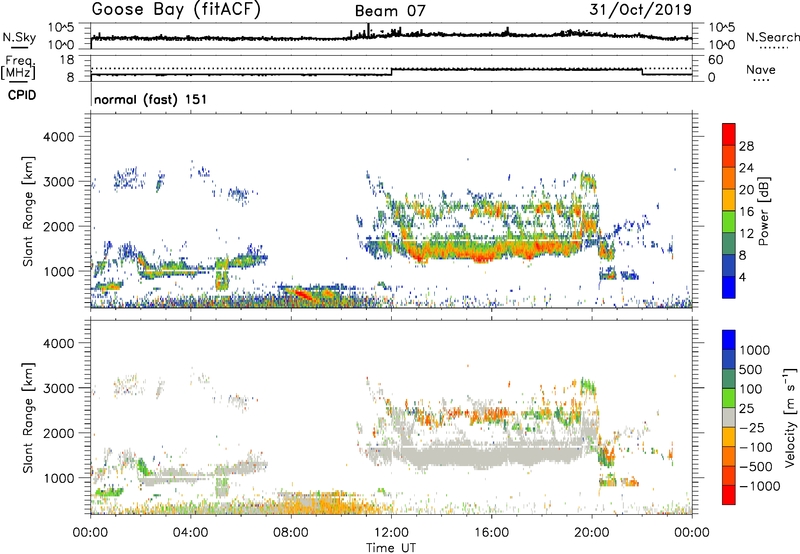Click '4000' tick in power panel
This screenshot has height=554, width=800.
58,137
